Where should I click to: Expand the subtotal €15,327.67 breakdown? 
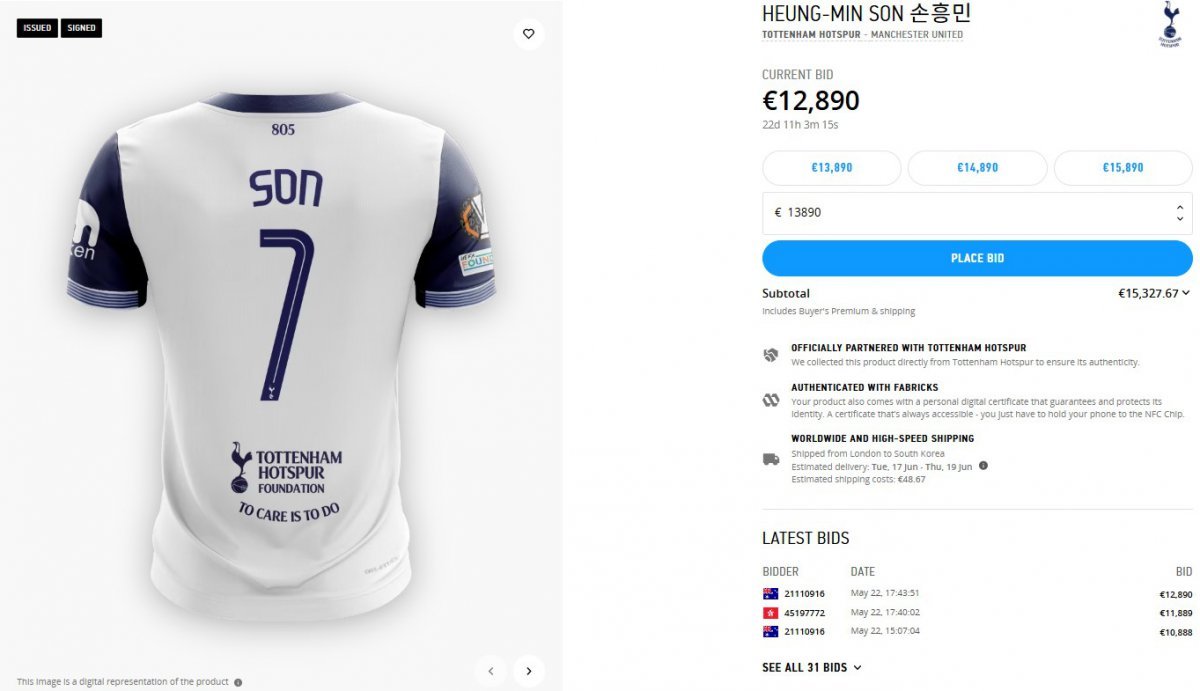coord(1154,294)
